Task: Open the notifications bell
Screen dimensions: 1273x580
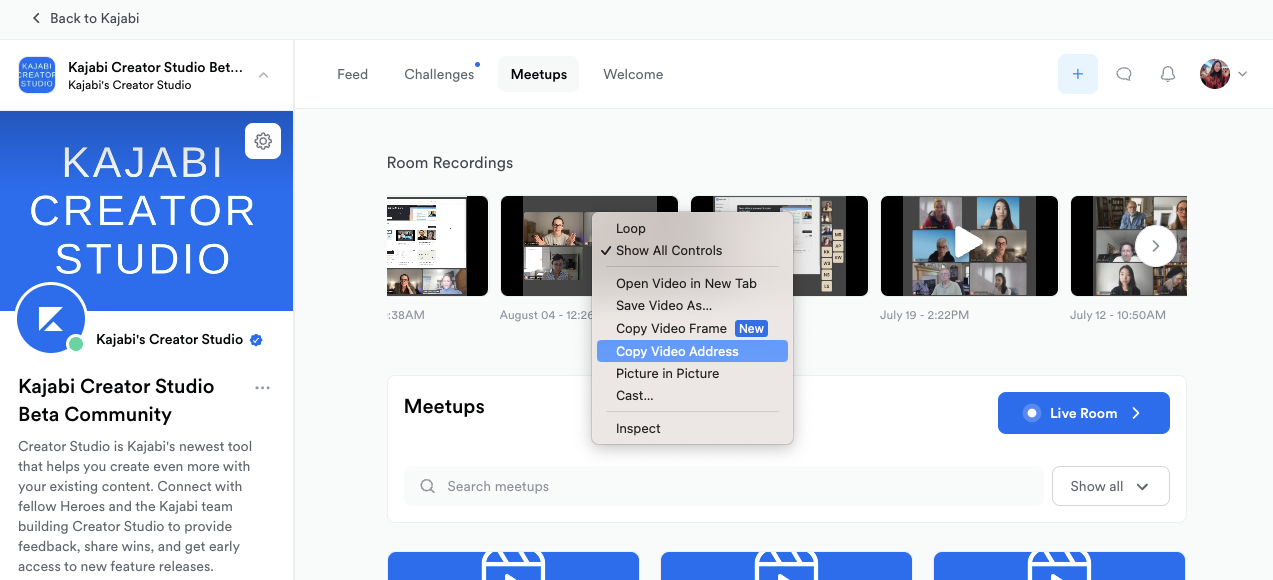Action: click(1168, 74)
